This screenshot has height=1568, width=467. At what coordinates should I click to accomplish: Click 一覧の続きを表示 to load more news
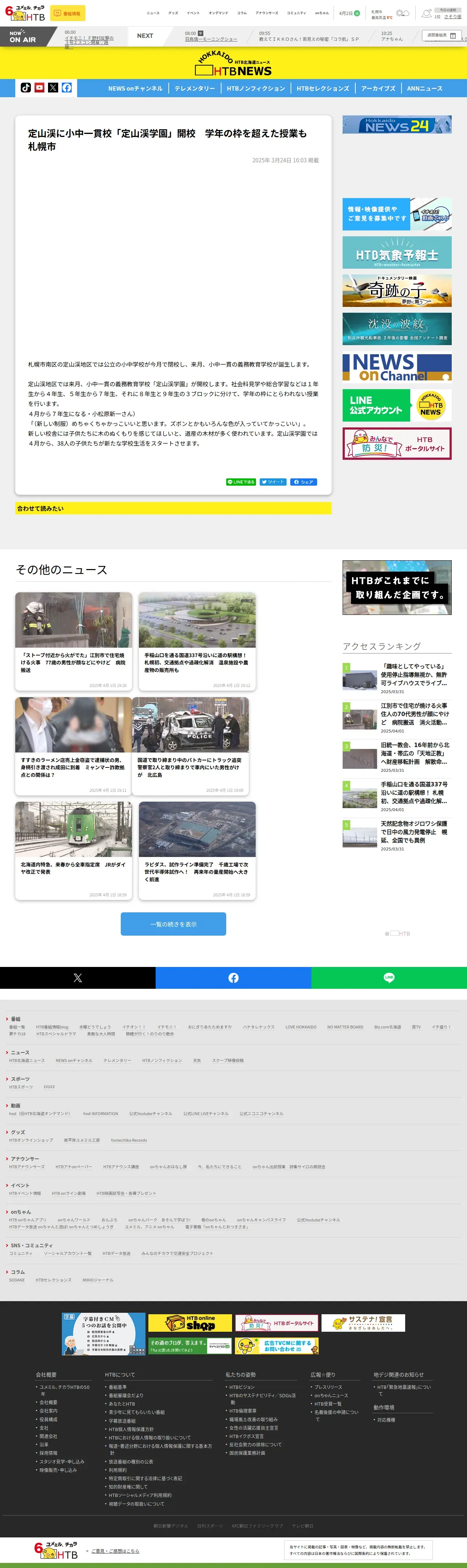pyautogui.click(x=173, y=924)
